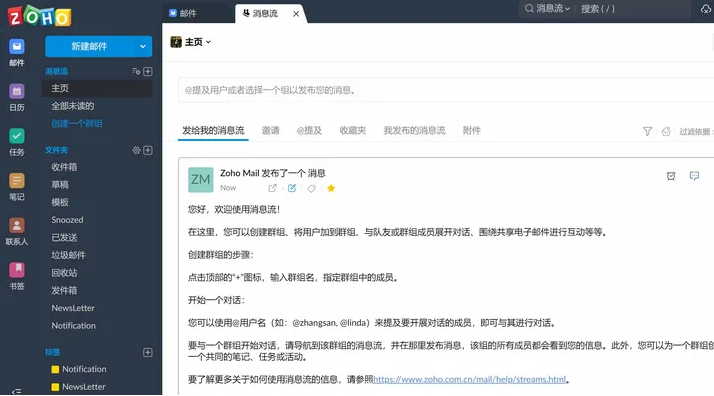
Task: Expand the 新建邮件 button dropdown arrow
Action: point(143,46)
